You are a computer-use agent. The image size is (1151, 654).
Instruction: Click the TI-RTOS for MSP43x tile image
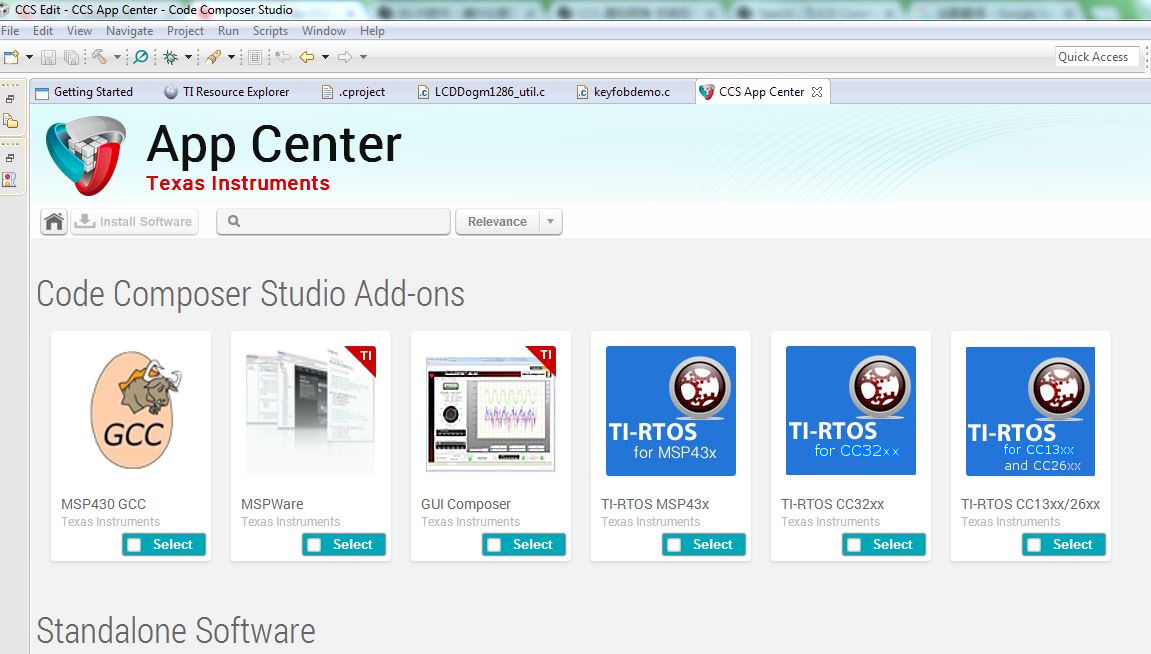[671, 410]
